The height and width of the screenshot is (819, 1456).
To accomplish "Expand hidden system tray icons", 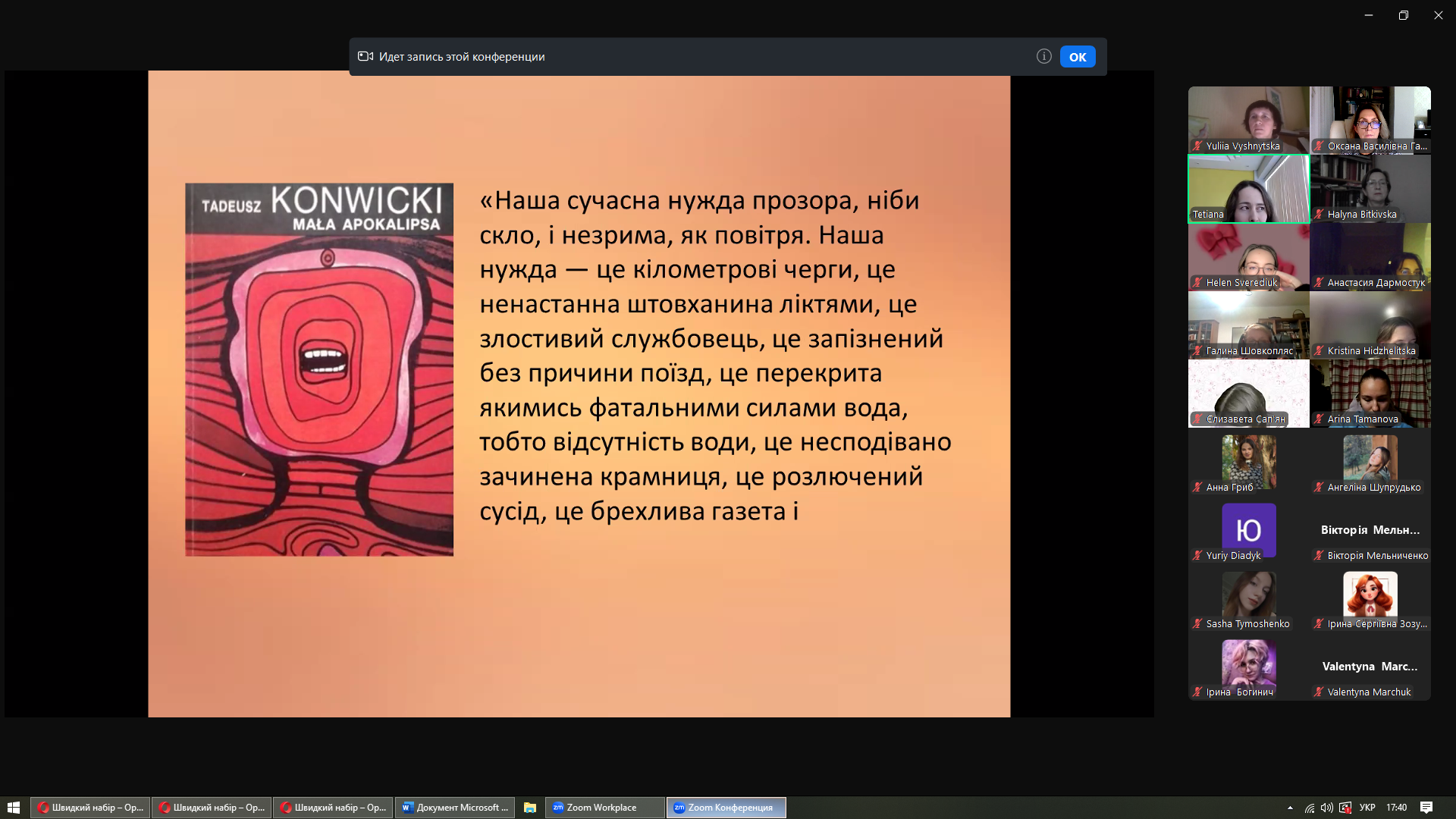I will point(1290,808).
